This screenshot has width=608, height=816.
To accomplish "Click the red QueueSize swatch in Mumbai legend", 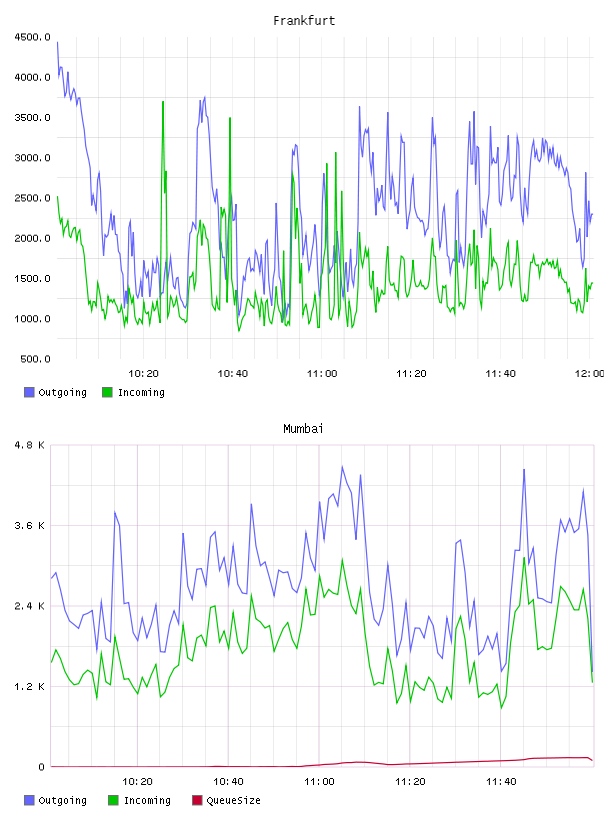I will pyautogui.click(x=197, y=800).
